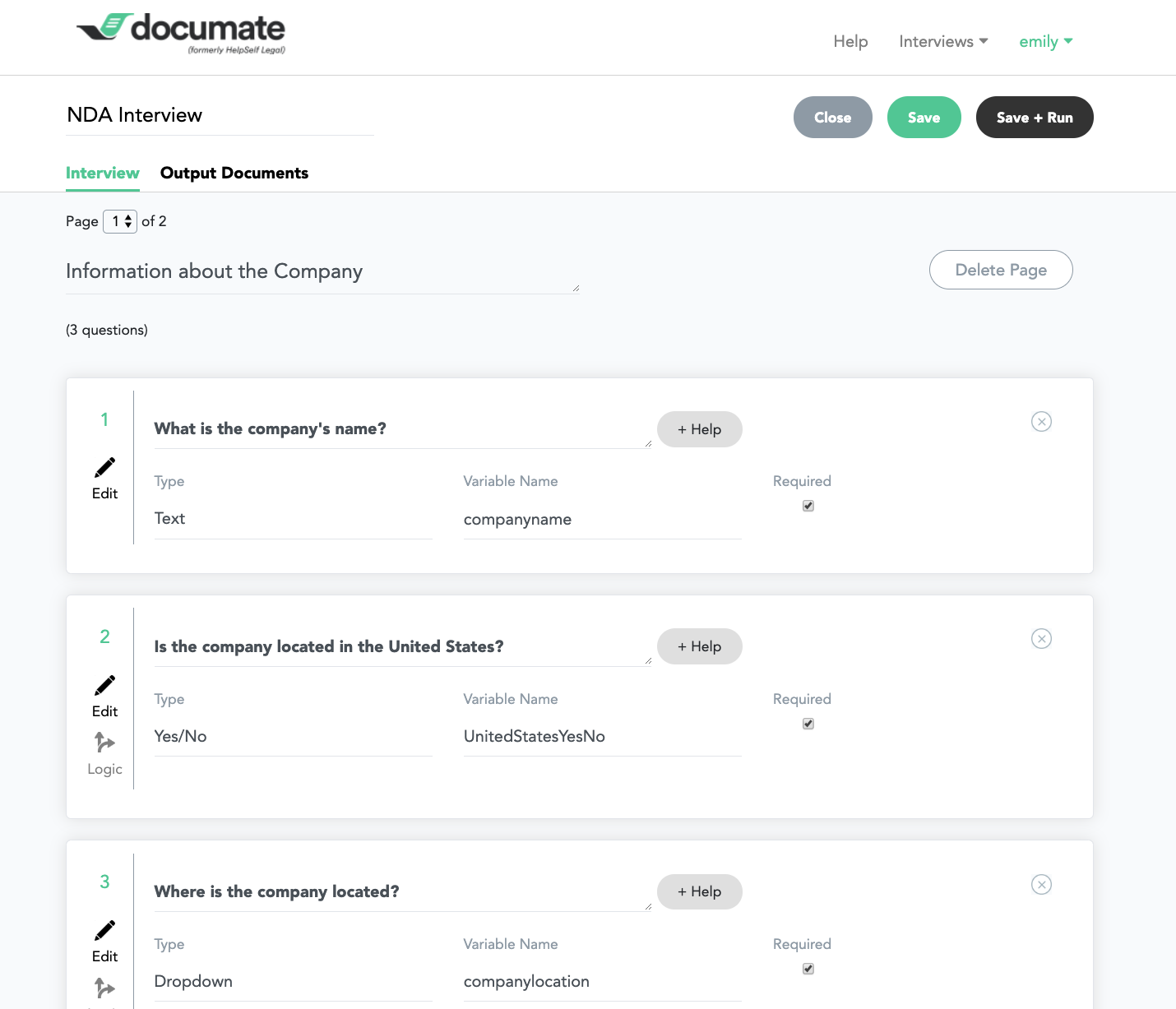Click the companylocation variable field
Screen dimensions: 1176x1009
pyautogui.click(x=603, y=982)
